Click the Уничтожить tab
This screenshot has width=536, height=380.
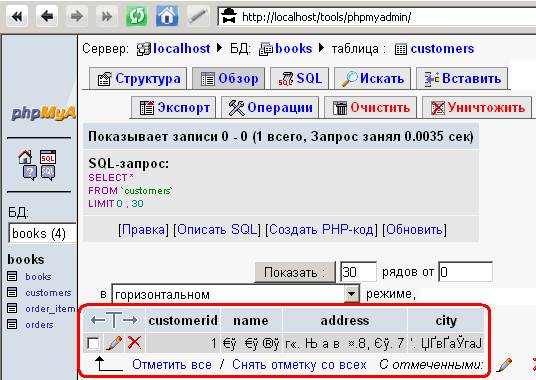pos(477,108)
